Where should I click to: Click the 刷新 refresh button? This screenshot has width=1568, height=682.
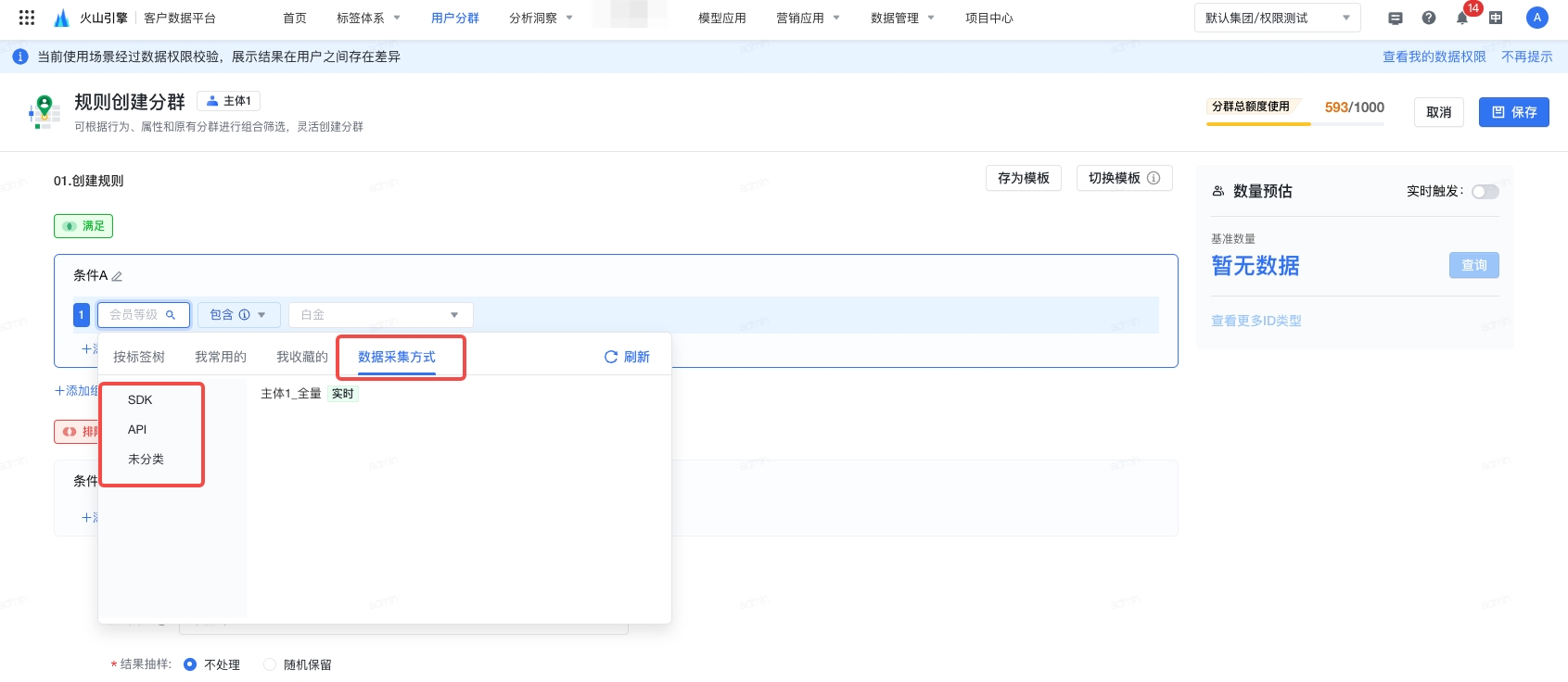pyautogui.click(x=627, y=357)
